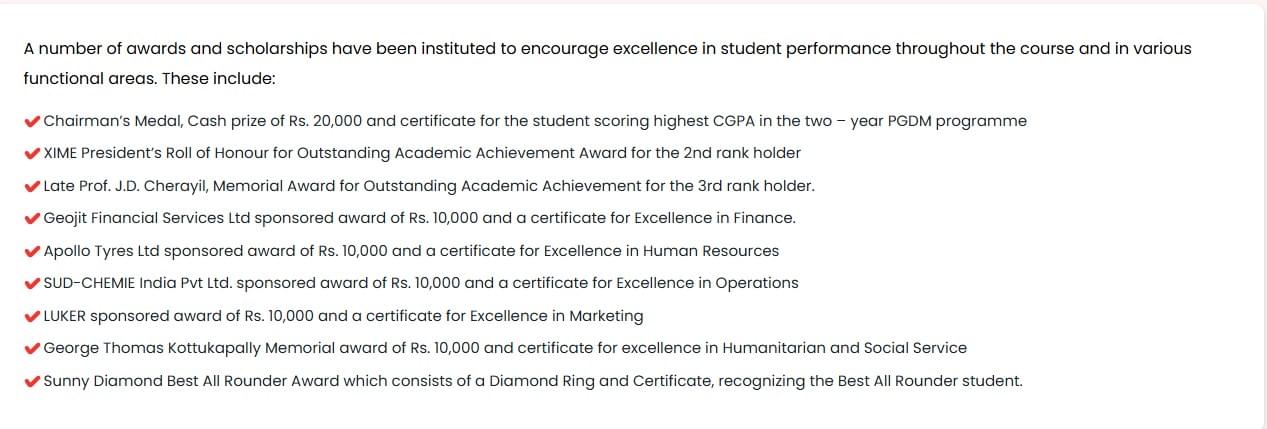1267x429 pixels.
Task: Click the checkmark beside Sunny Diamond award
Action: [32, 381]
